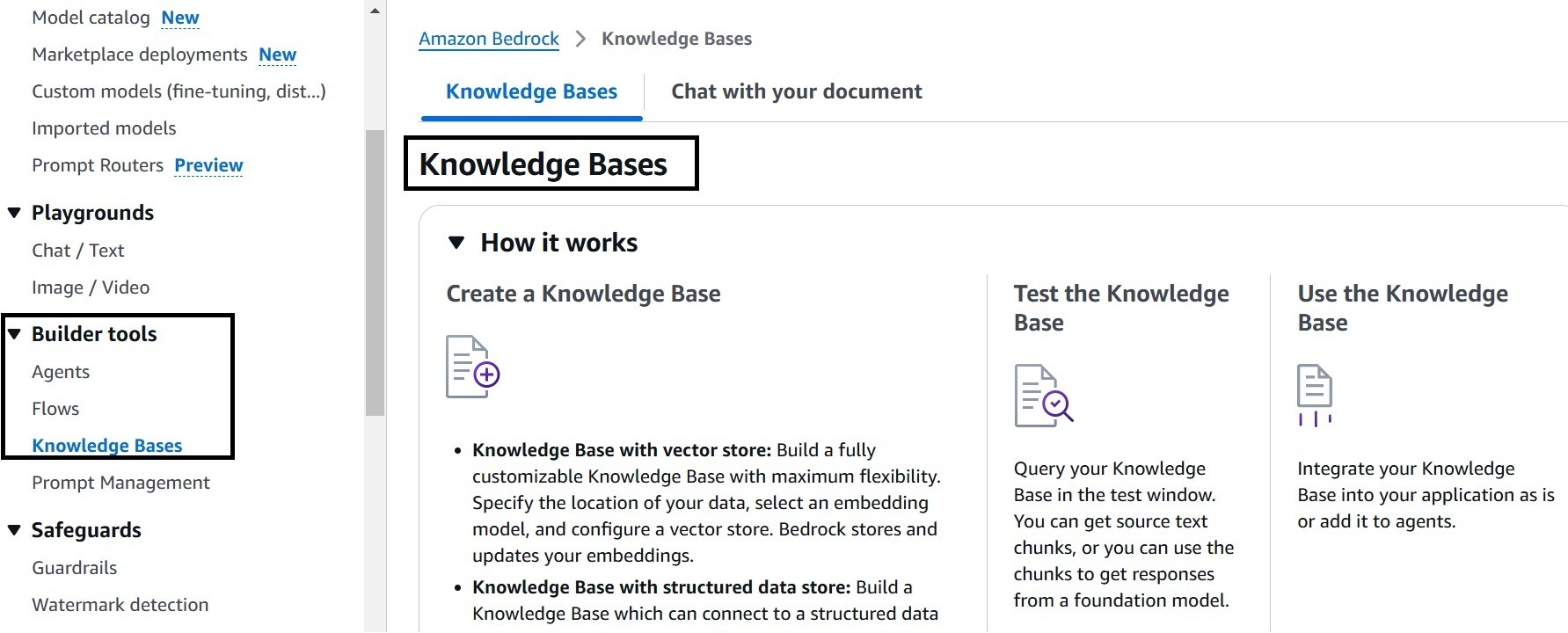1568x633 pixels.
Task: Click the Knowledge Bases page heading
Action: point(543,164)
